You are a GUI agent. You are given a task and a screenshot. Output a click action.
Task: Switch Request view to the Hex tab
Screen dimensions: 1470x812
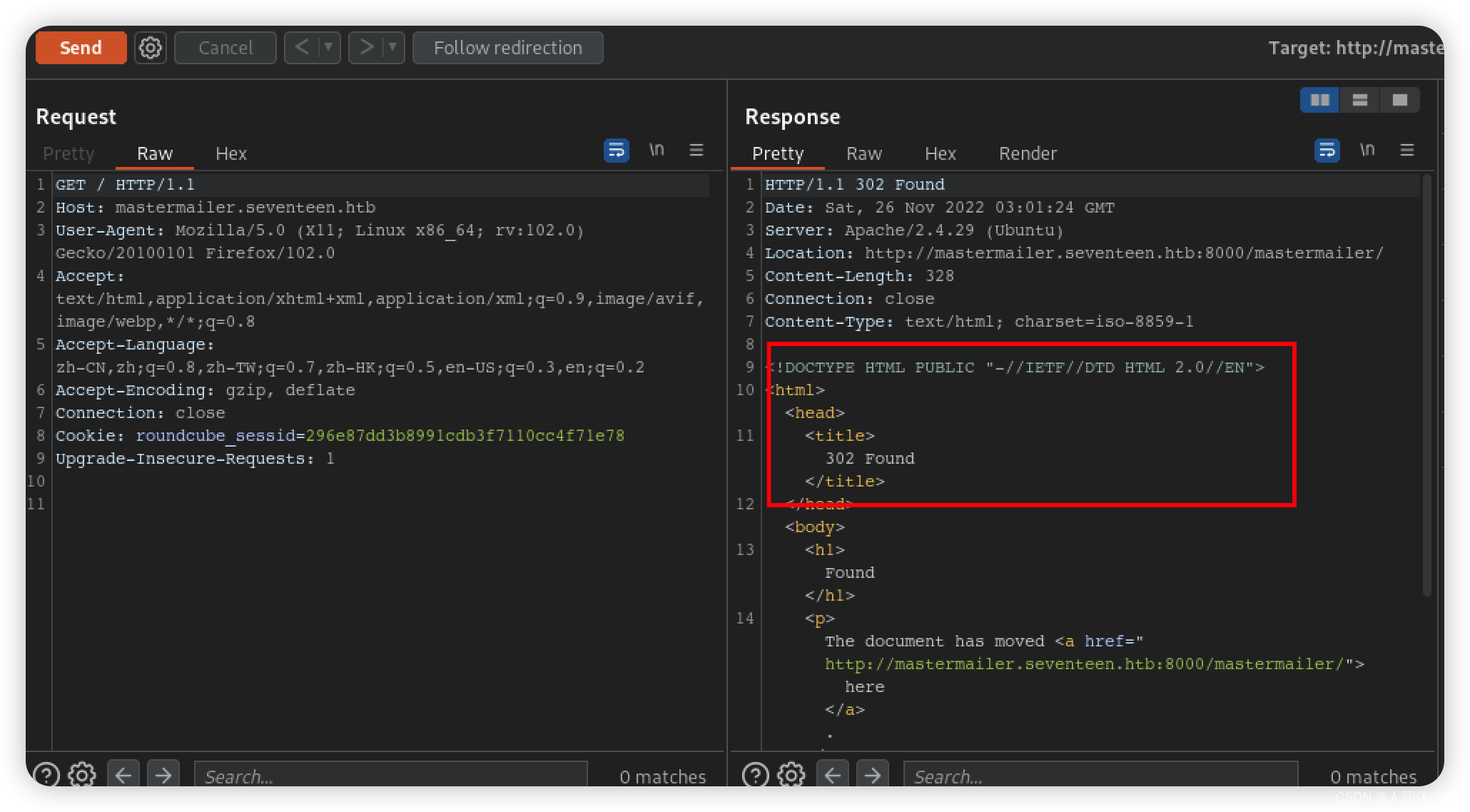(x=230, y=153)
